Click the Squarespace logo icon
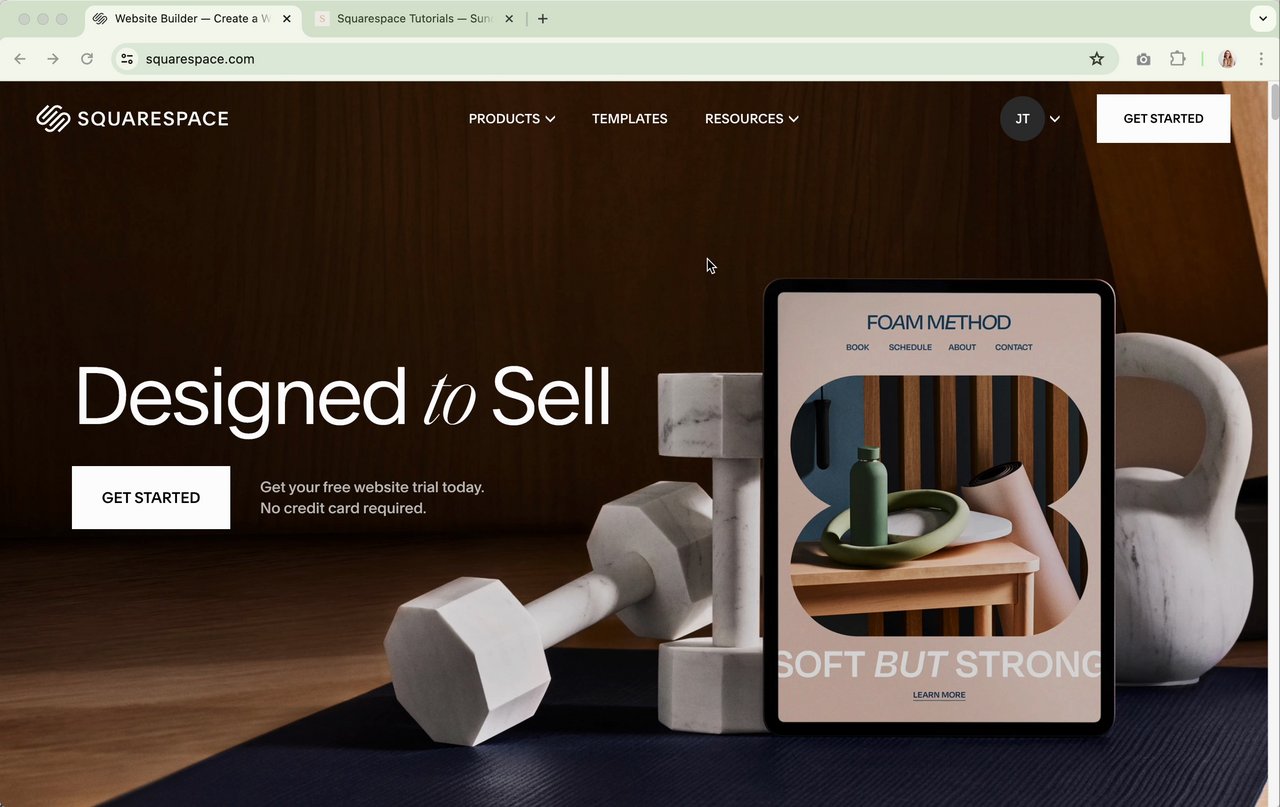Viewport: 1280px width, 807px height. (53, 118)
